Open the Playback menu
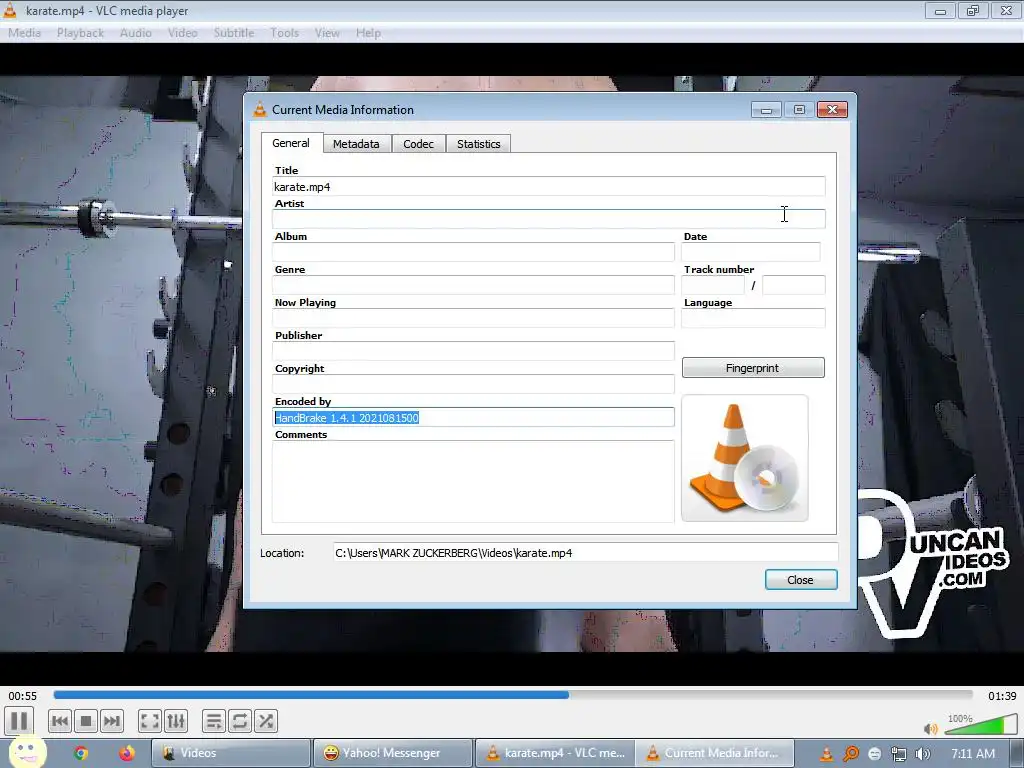The image size is (1024, 768). (x=80, y=33)
